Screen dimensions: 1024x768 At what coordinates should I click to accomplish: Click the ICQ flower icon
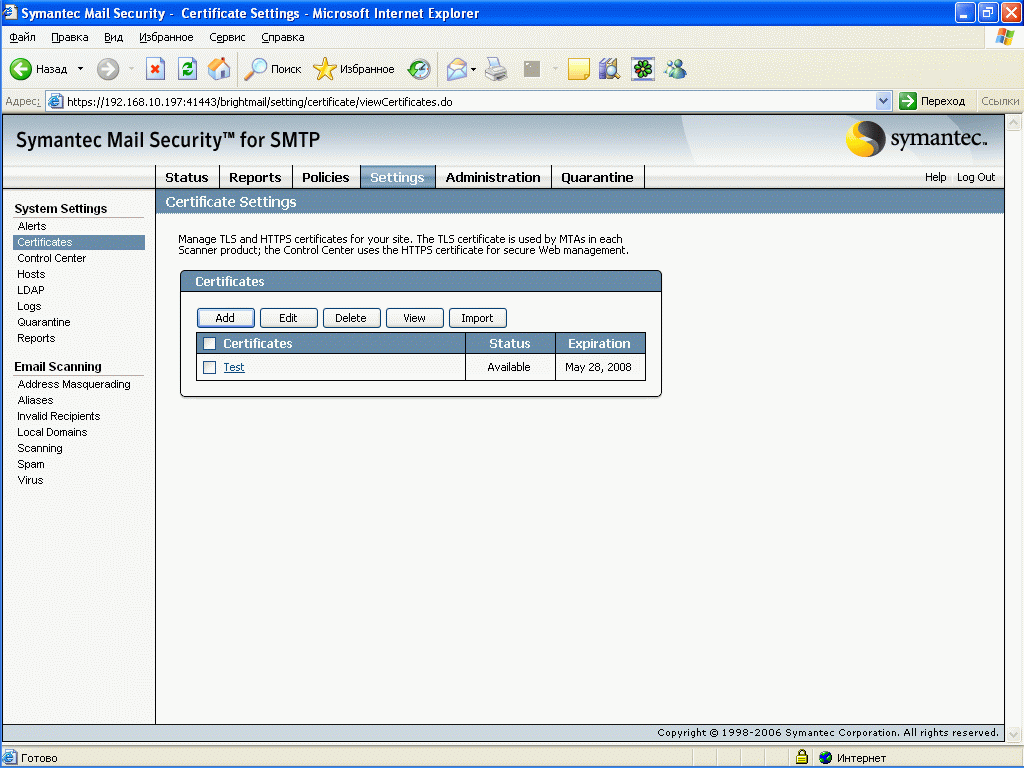point(643,69)
